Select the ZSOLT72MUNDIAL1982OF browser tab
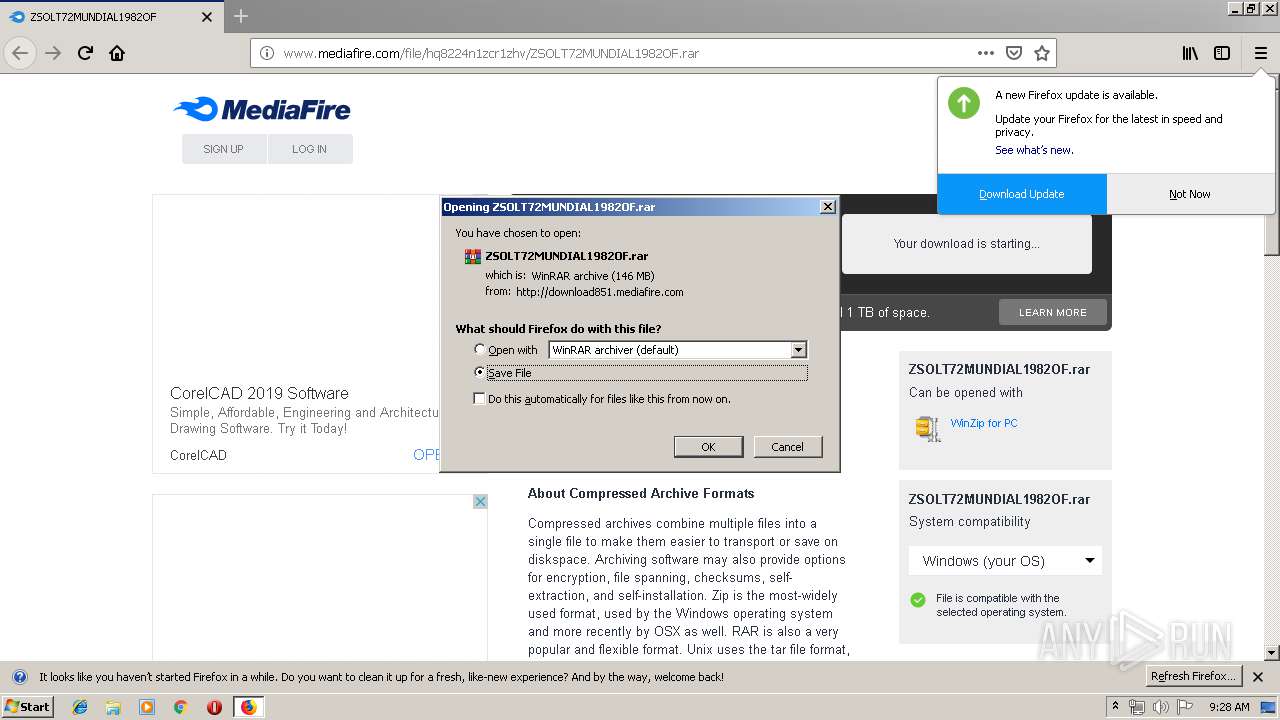Screen dimensions: 1280x720 click(x=111, y=17)
